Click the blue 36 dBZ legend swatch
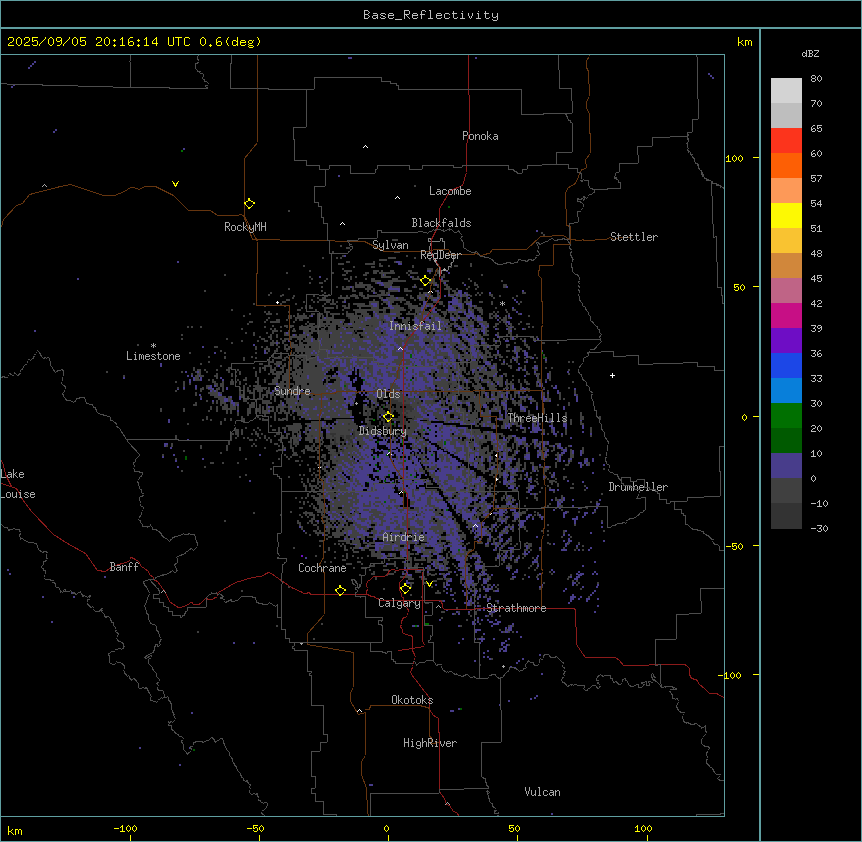862x842 pixels. tap(786, 365)
